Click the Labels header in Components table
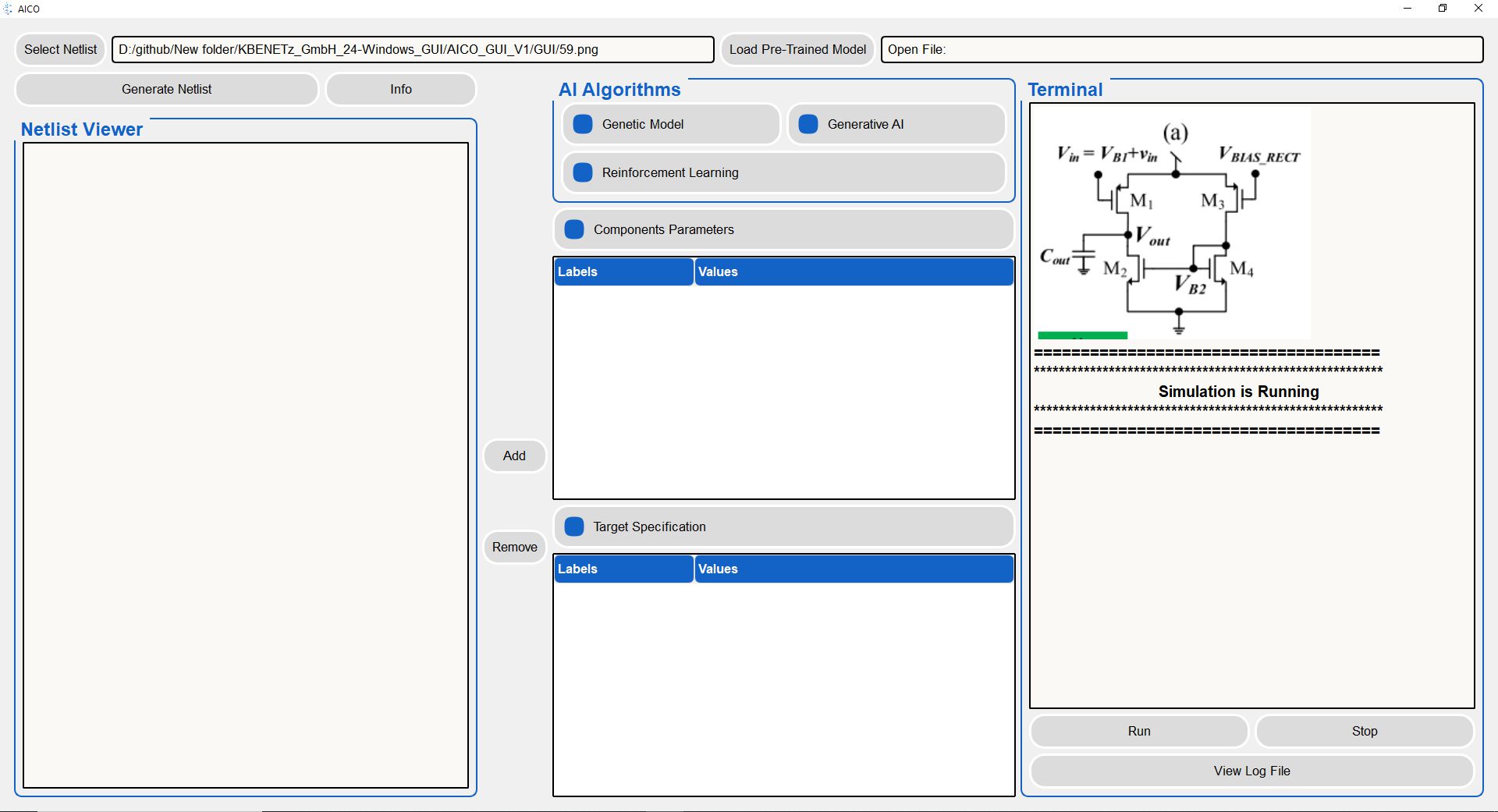 [623, 272]
